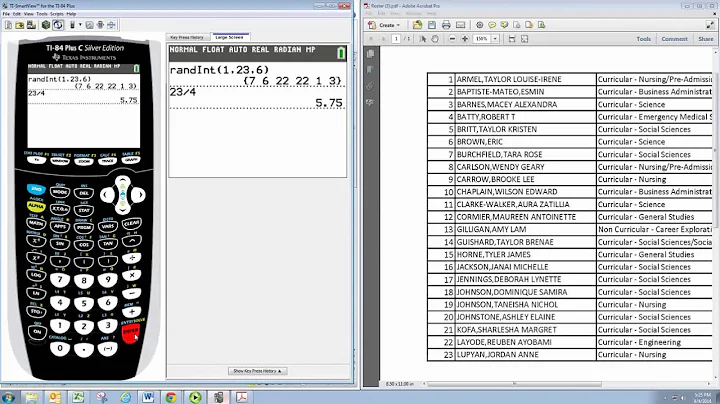Click the Save icon in TI-SmartView toolbar
The height and width of the screenshot is (404, 720).
[x=31, y=25]
